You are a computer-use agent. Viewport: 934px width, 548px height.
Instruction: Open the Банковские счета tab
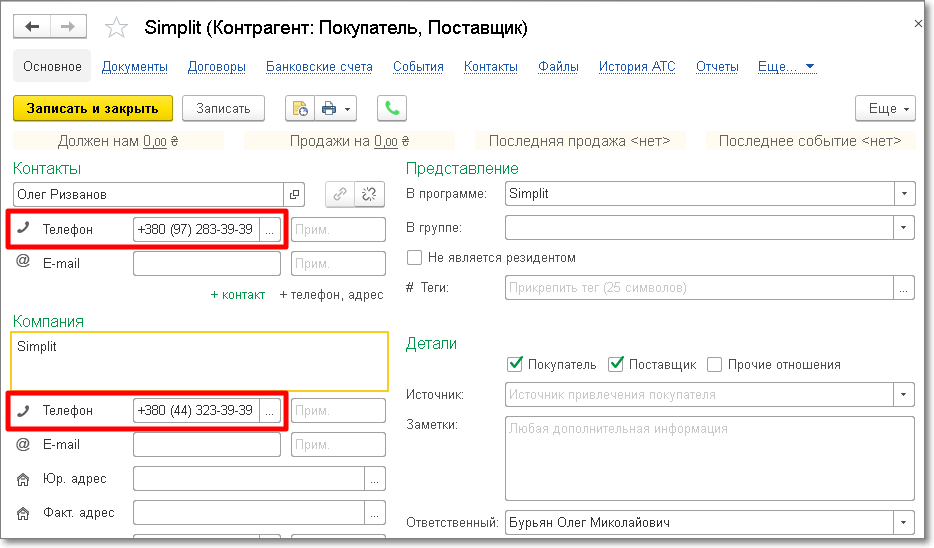coord(319,67)
